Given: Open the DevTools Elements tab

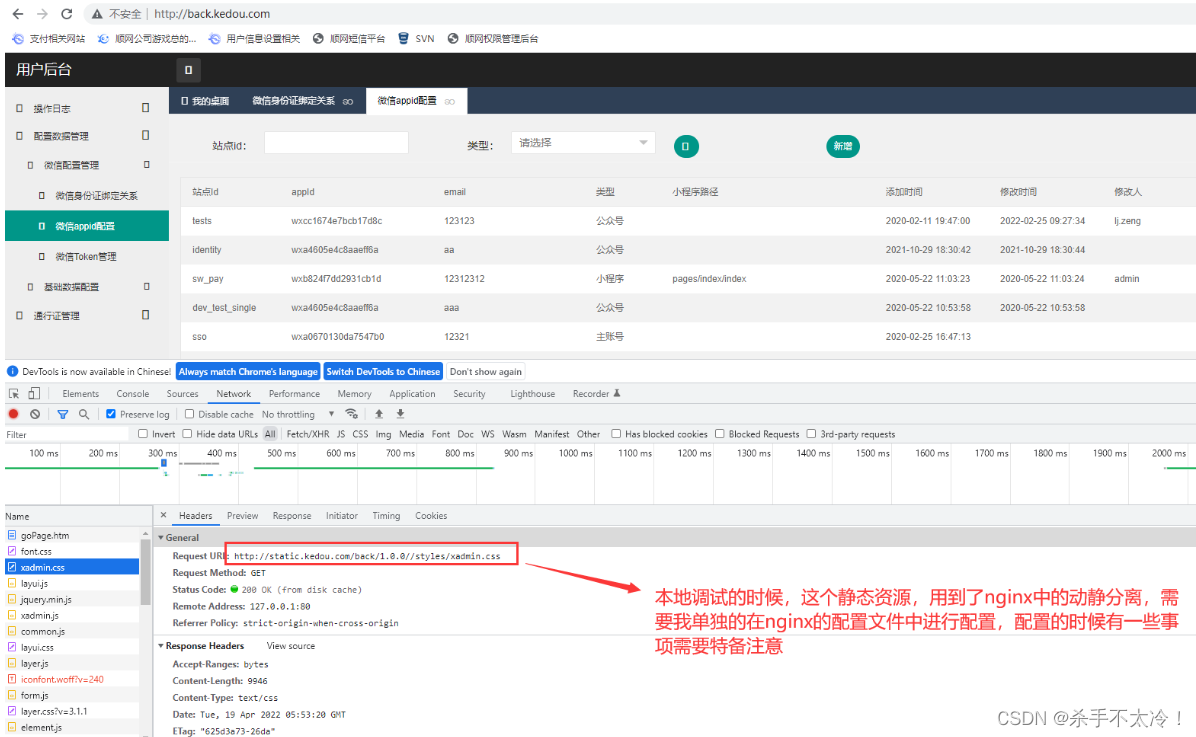Looking at the screenshot, I should pos(81,394).
